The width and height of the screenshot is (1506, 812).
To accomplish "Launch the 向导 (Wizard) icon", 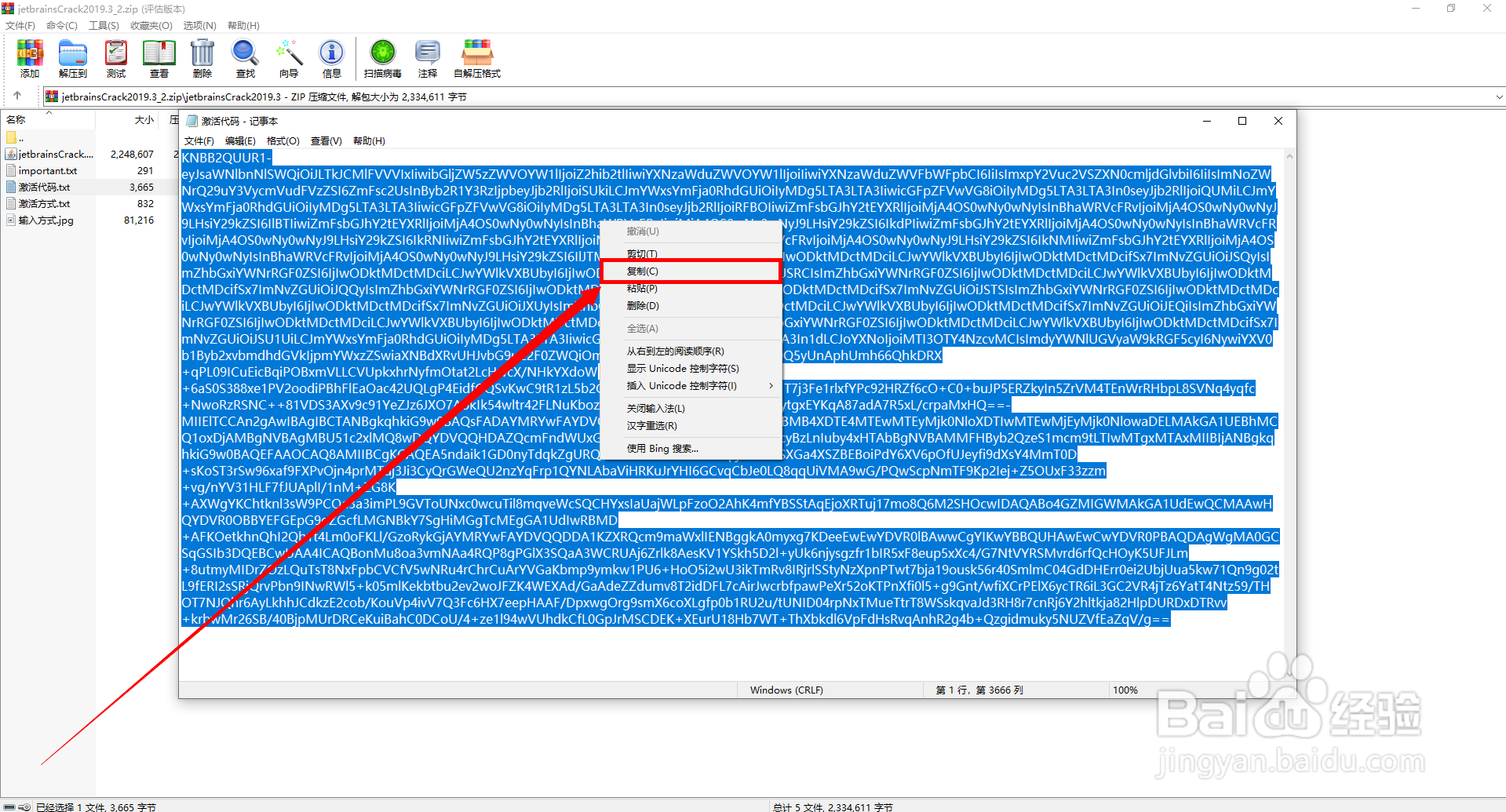I will [x=288, y=57].
